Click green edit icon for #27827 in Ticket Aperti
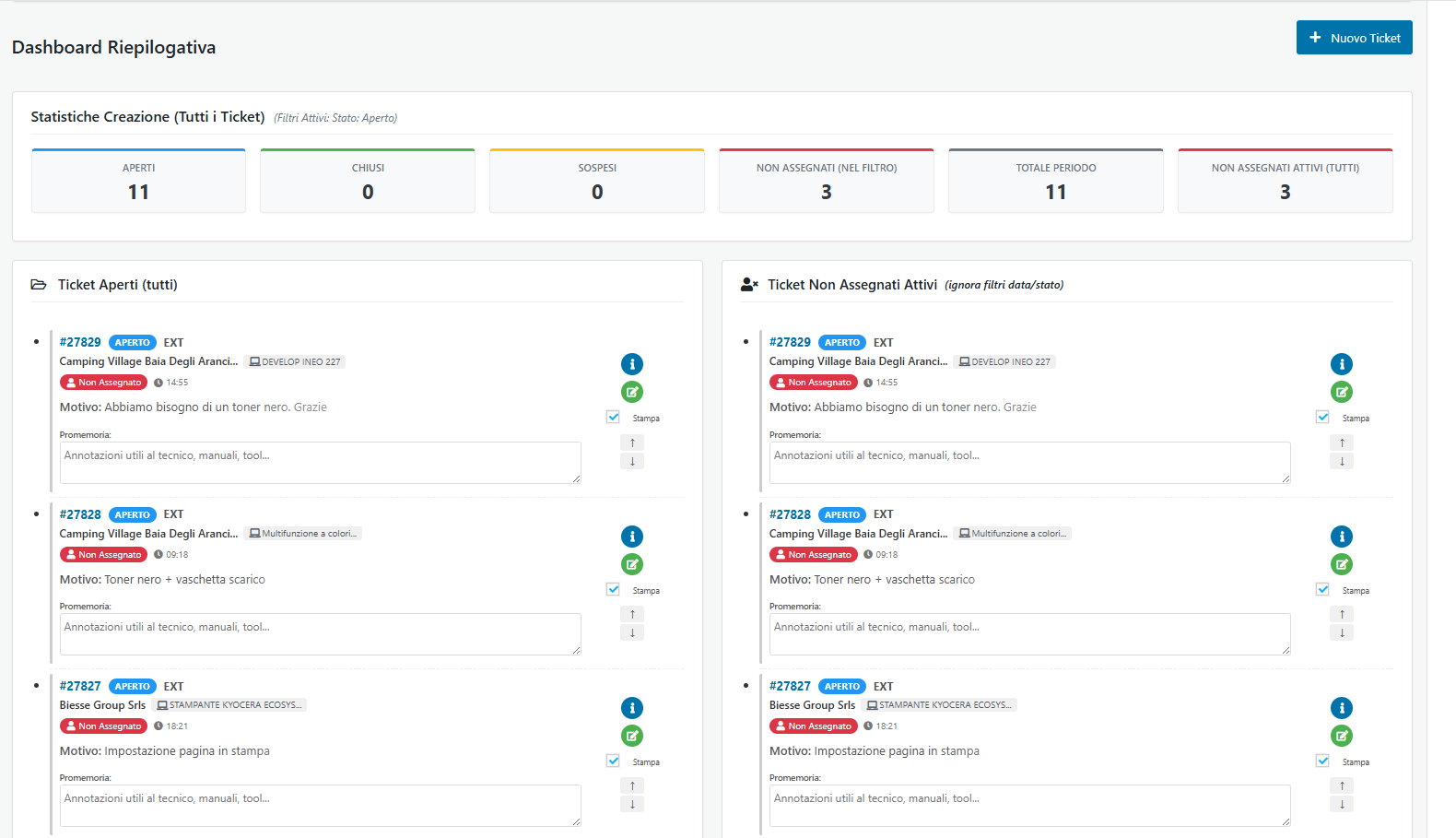The image size is (1456, 838). click(x=632, y=736)
